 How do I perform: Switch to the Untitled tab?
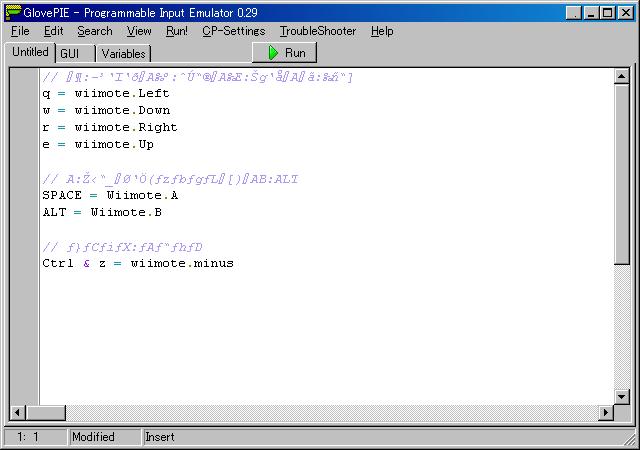[30, 52]
